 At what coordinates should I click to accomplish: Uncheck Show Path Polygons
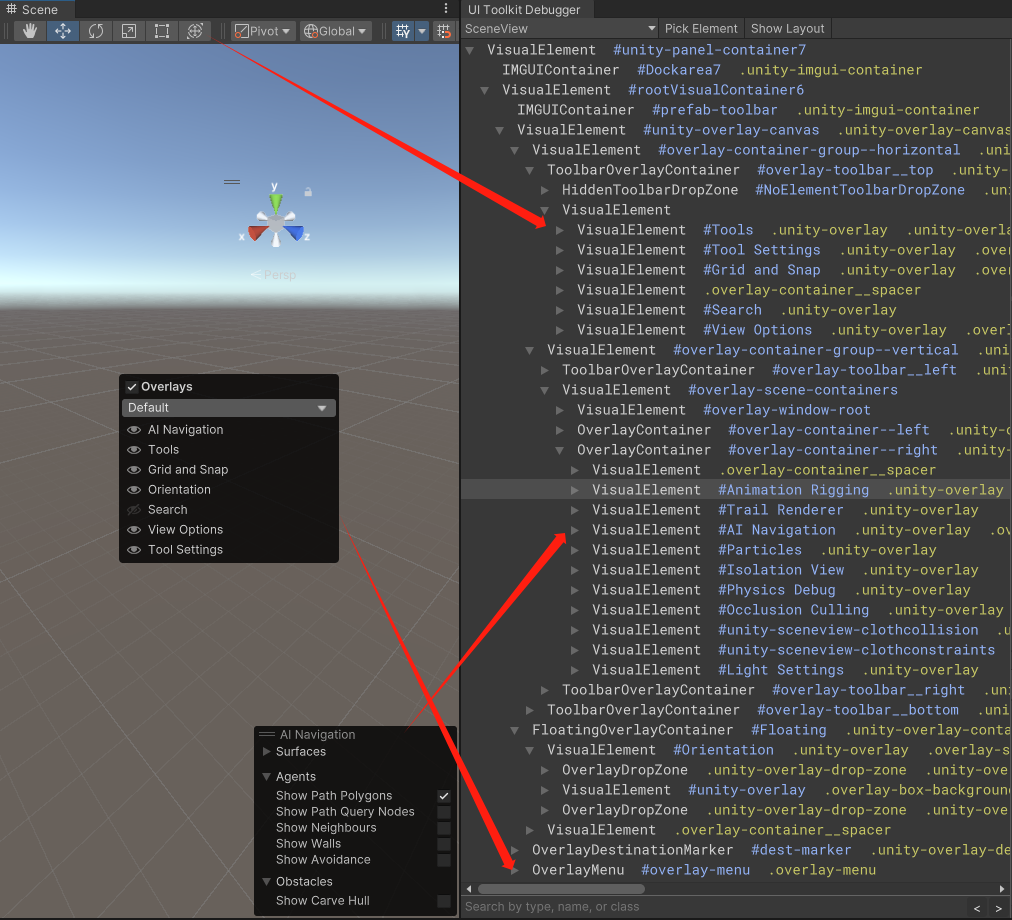click(443, 796)
